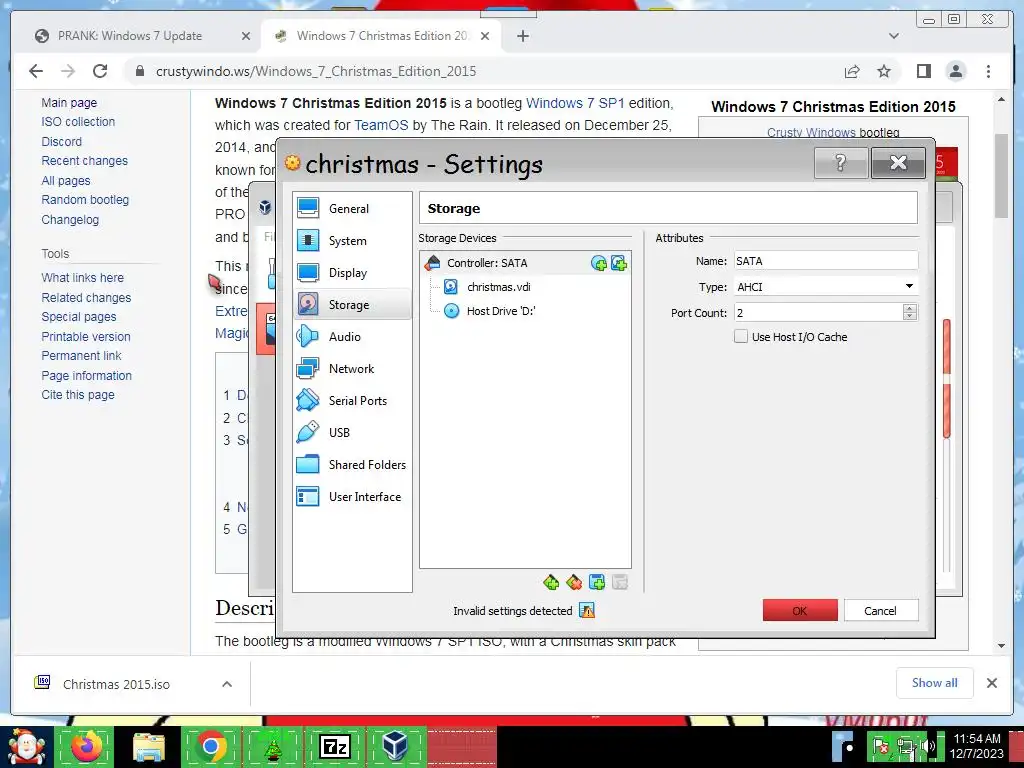Open System settings category

(x=351, y=240)
